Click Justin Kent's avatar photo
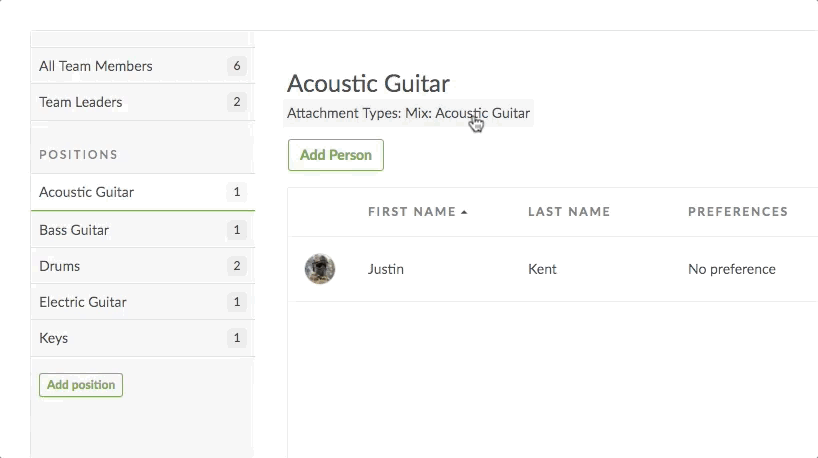Screen dimensions: 818x458 pyautogui.click(x=320, y=269)
